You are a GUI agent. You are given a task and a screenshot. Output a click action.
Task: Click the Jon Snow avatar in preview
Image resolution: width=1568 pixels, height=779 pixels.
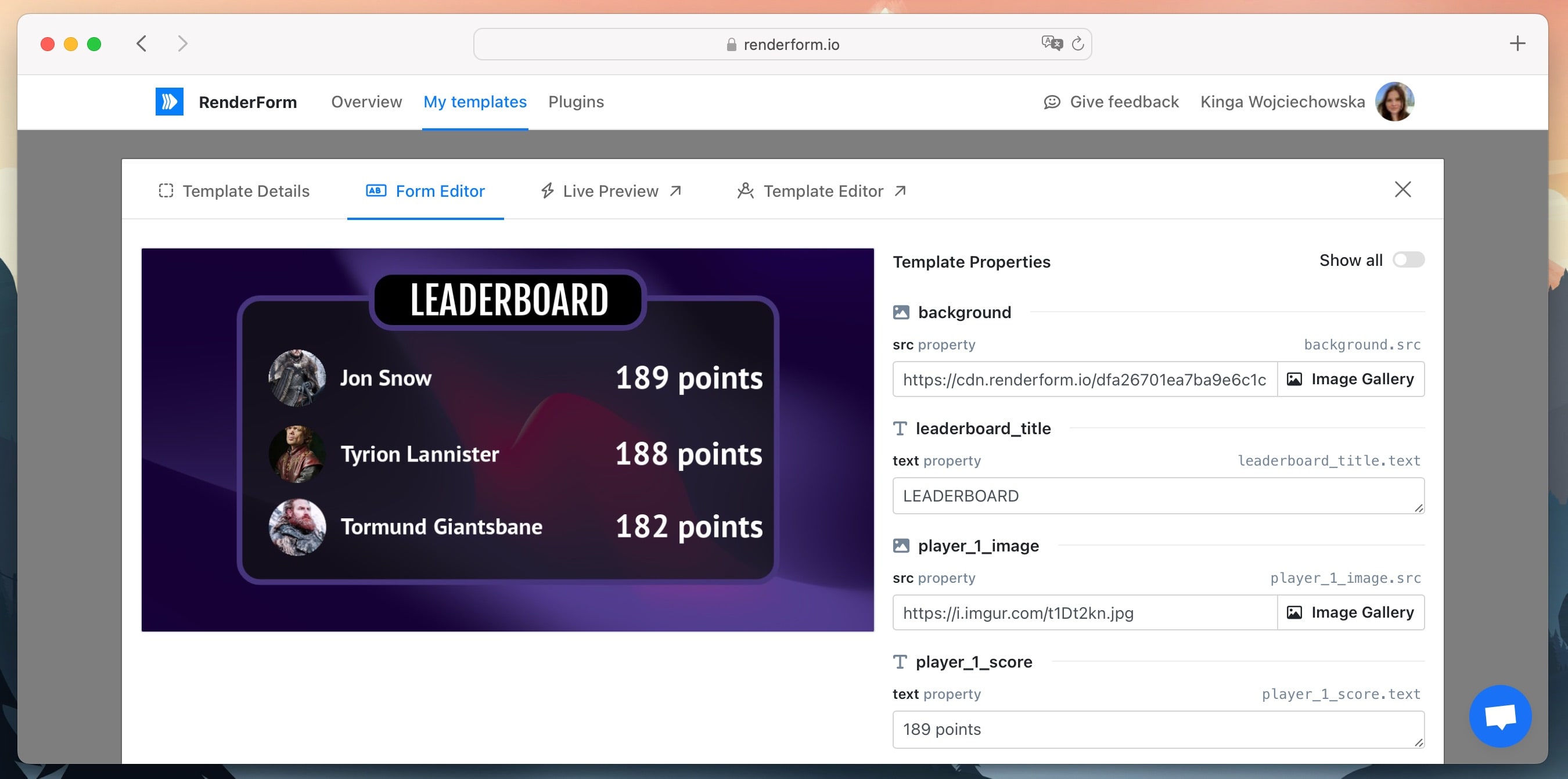[297, 378]
